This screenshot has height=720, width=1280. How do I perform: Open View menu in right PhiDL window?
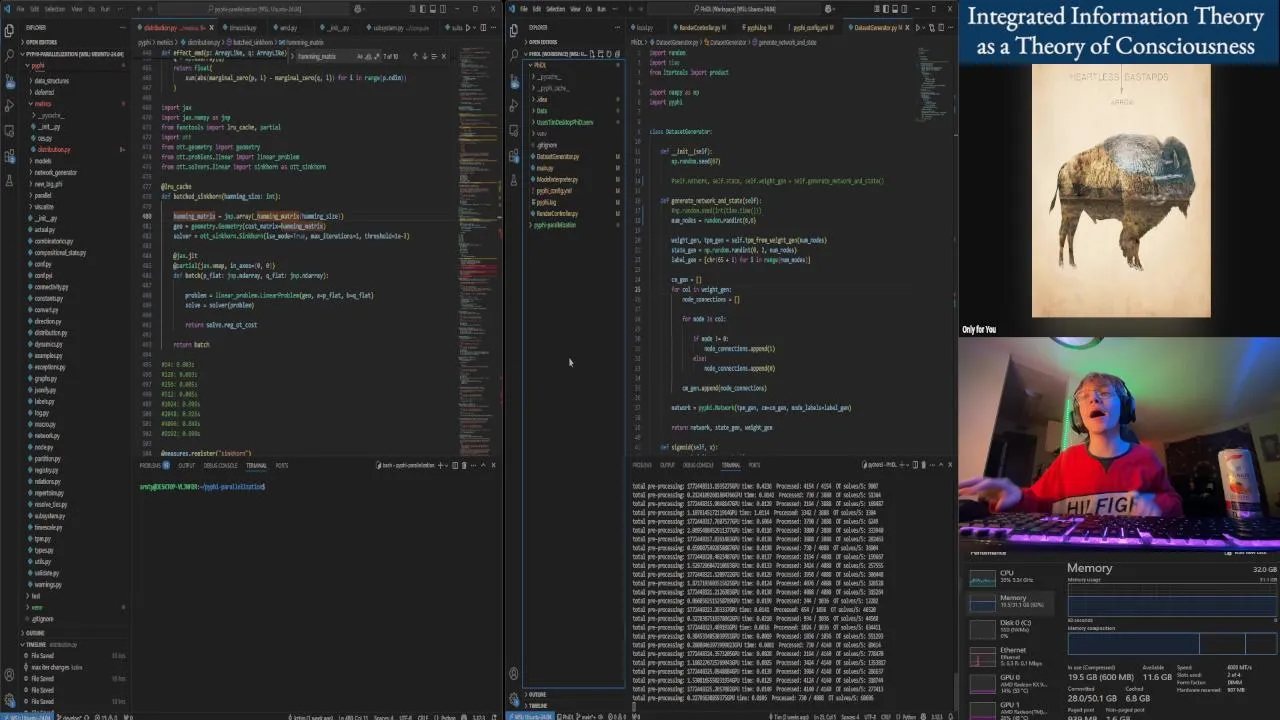click(x=577, y=9)
